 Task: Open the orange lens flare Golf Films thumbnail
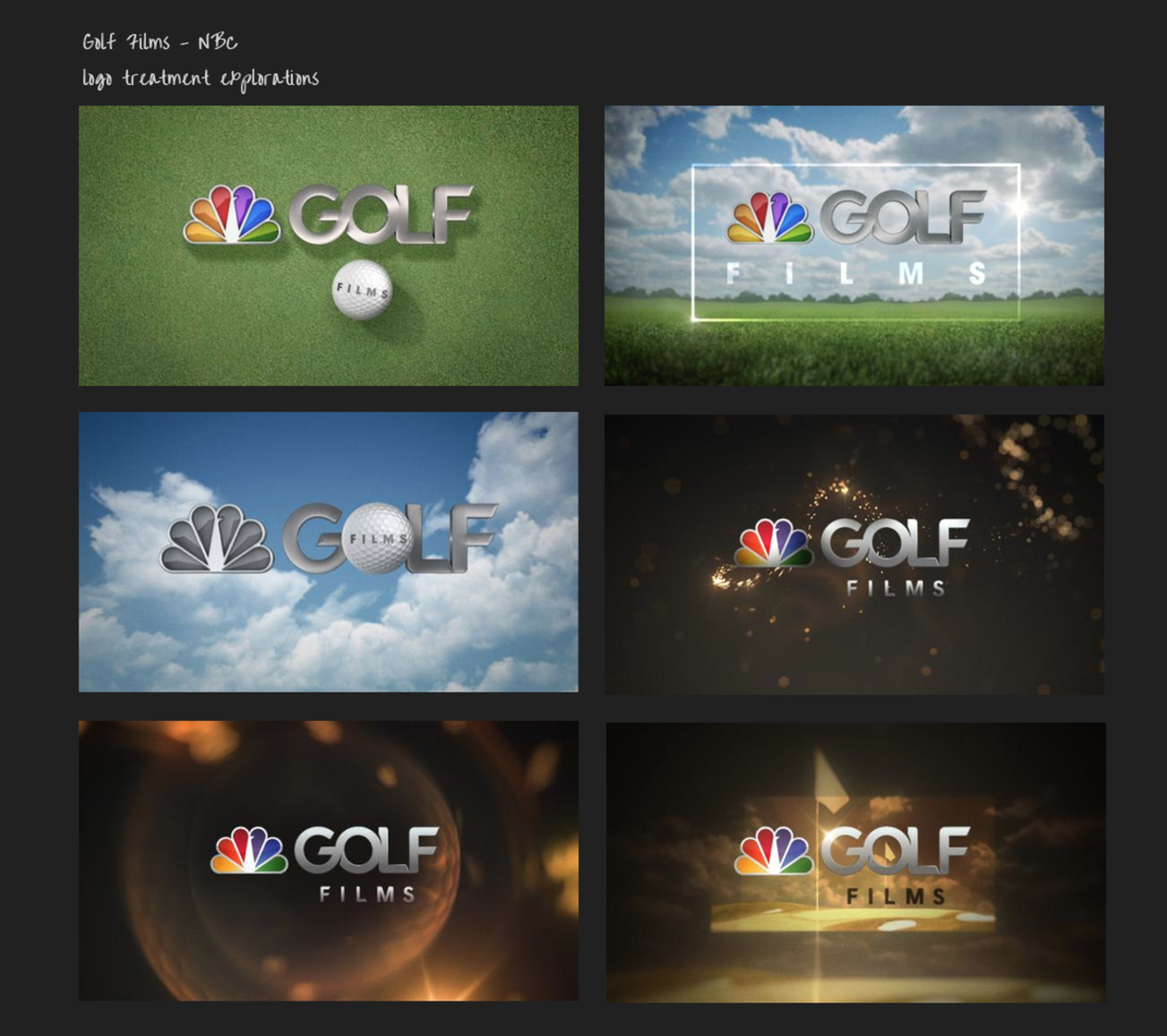click(x=328, y=860)
